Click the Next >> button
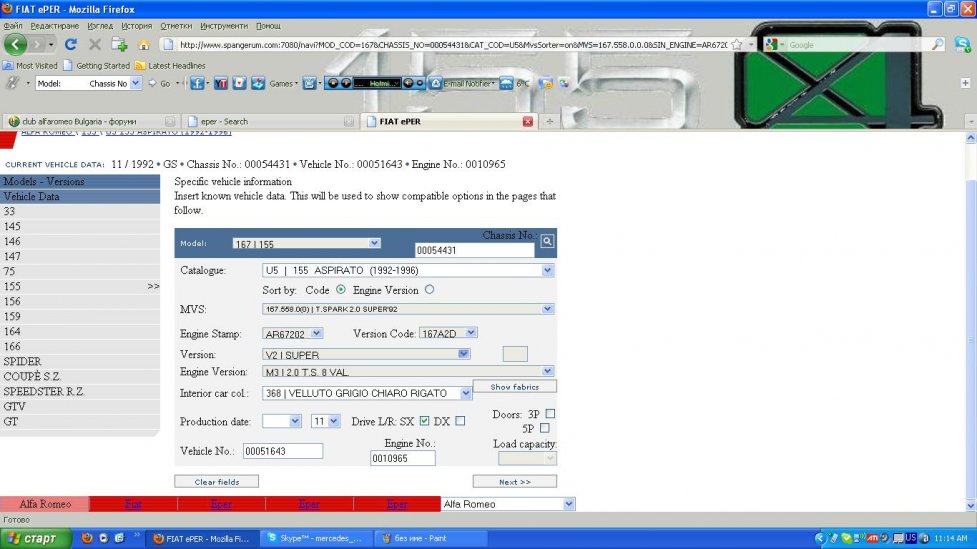 click(x=514, y=481)
